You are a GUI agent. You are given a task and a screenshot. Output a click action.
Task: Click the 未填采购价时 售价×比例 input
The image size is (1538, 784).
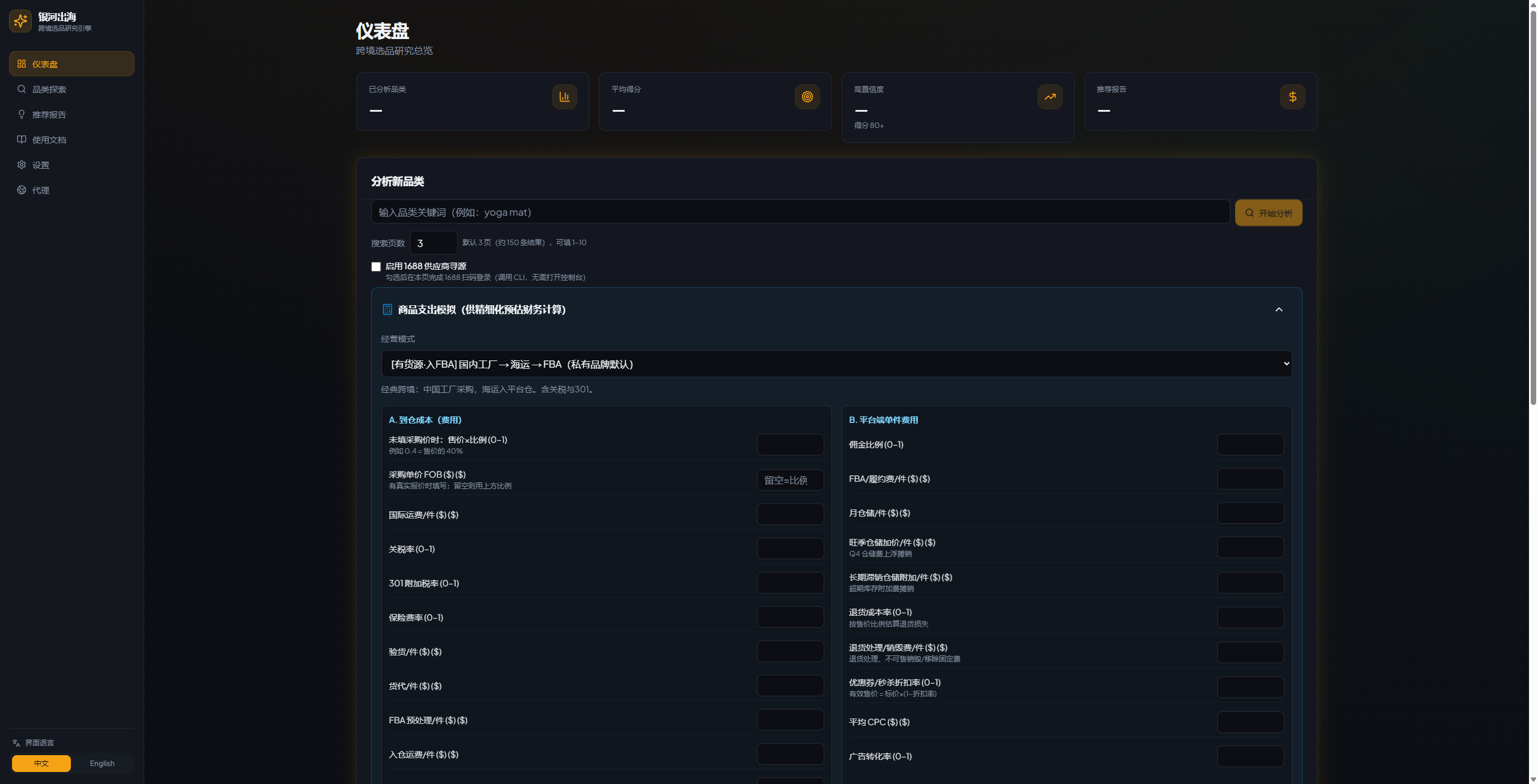(x=790, y=445)
